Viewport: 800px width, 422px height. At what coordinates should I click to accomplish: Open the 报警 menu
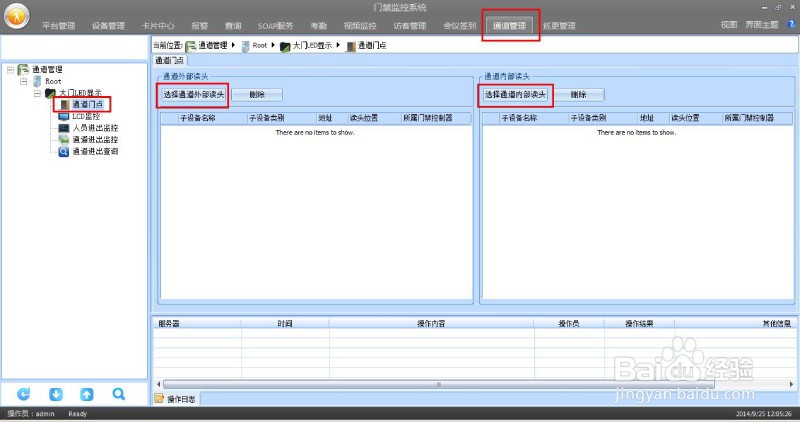tap(199, 26)
